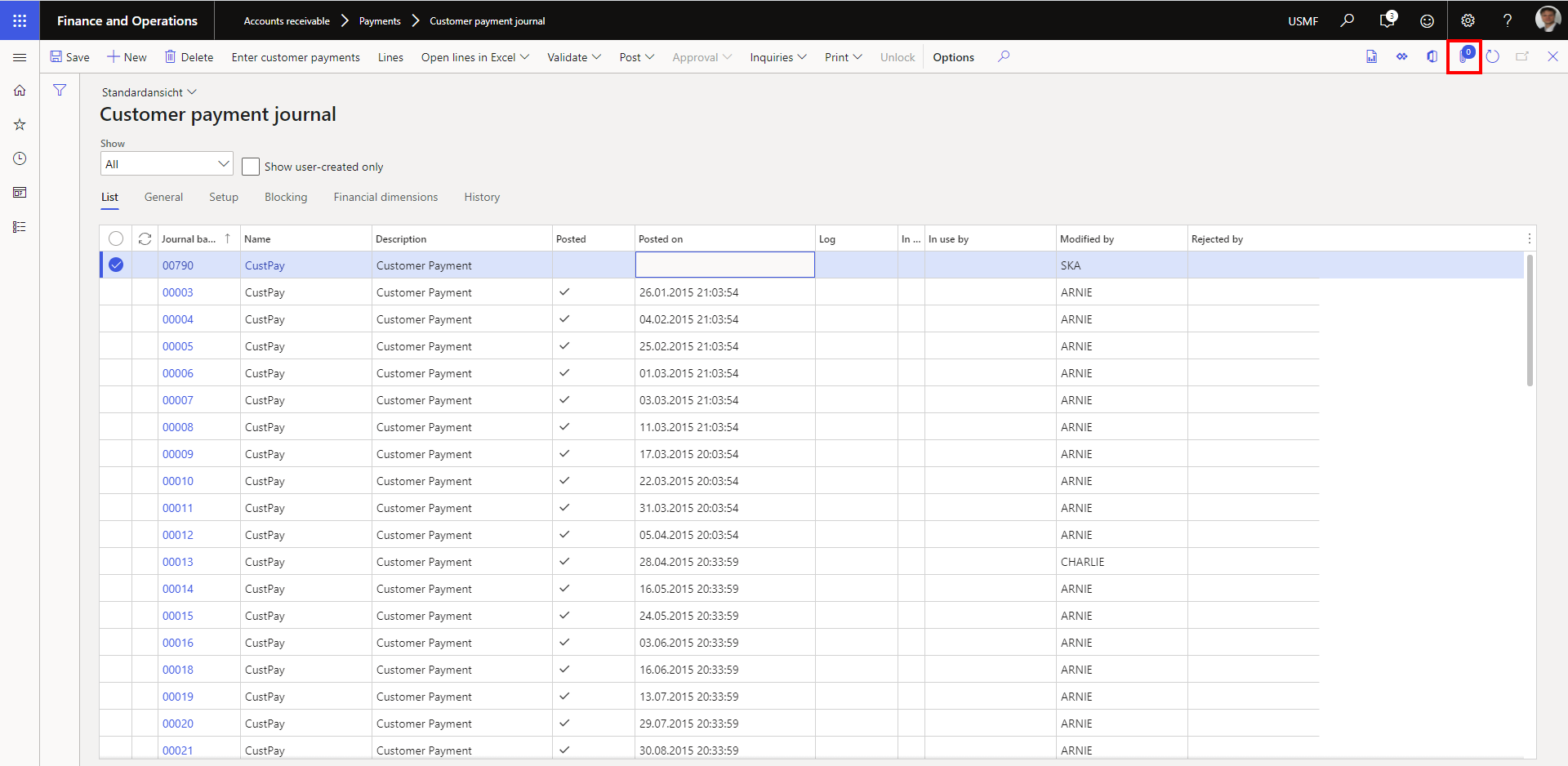Viewport: 1568px width, 766px height.
Task: Click the grid refresh icon in header
Action: 145,238
